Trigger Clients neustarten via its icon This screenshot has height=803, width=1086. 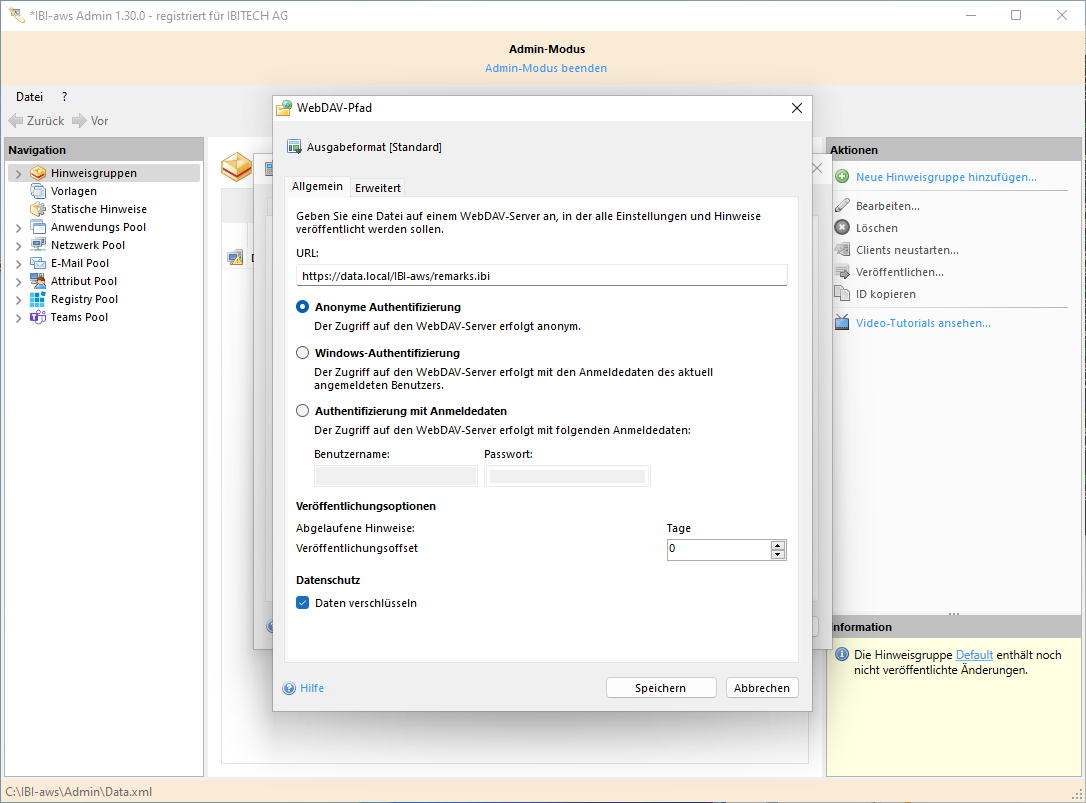pos(843,250)
